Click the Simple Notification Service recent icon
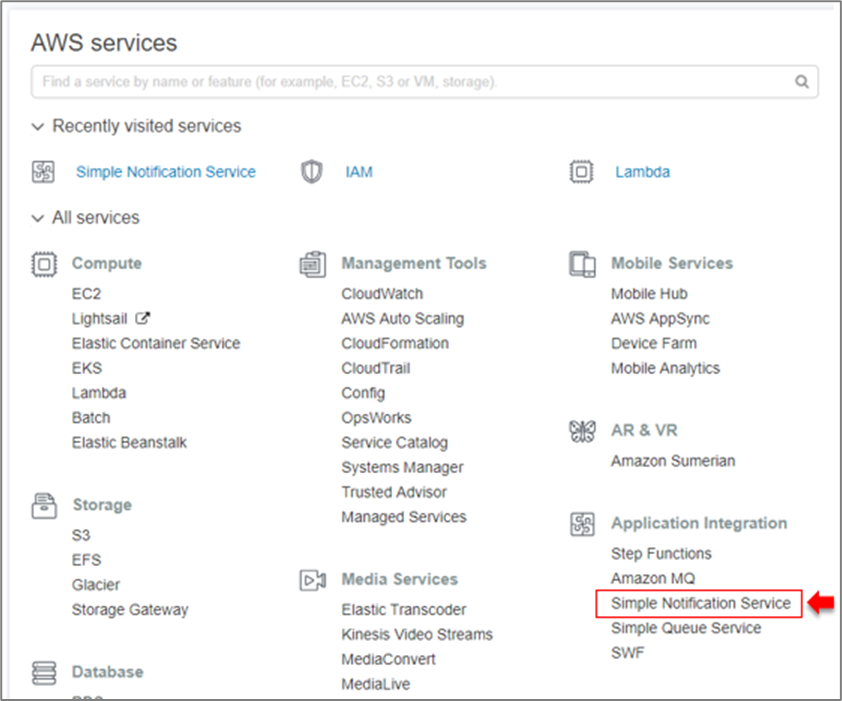 [x=43, y=172]
